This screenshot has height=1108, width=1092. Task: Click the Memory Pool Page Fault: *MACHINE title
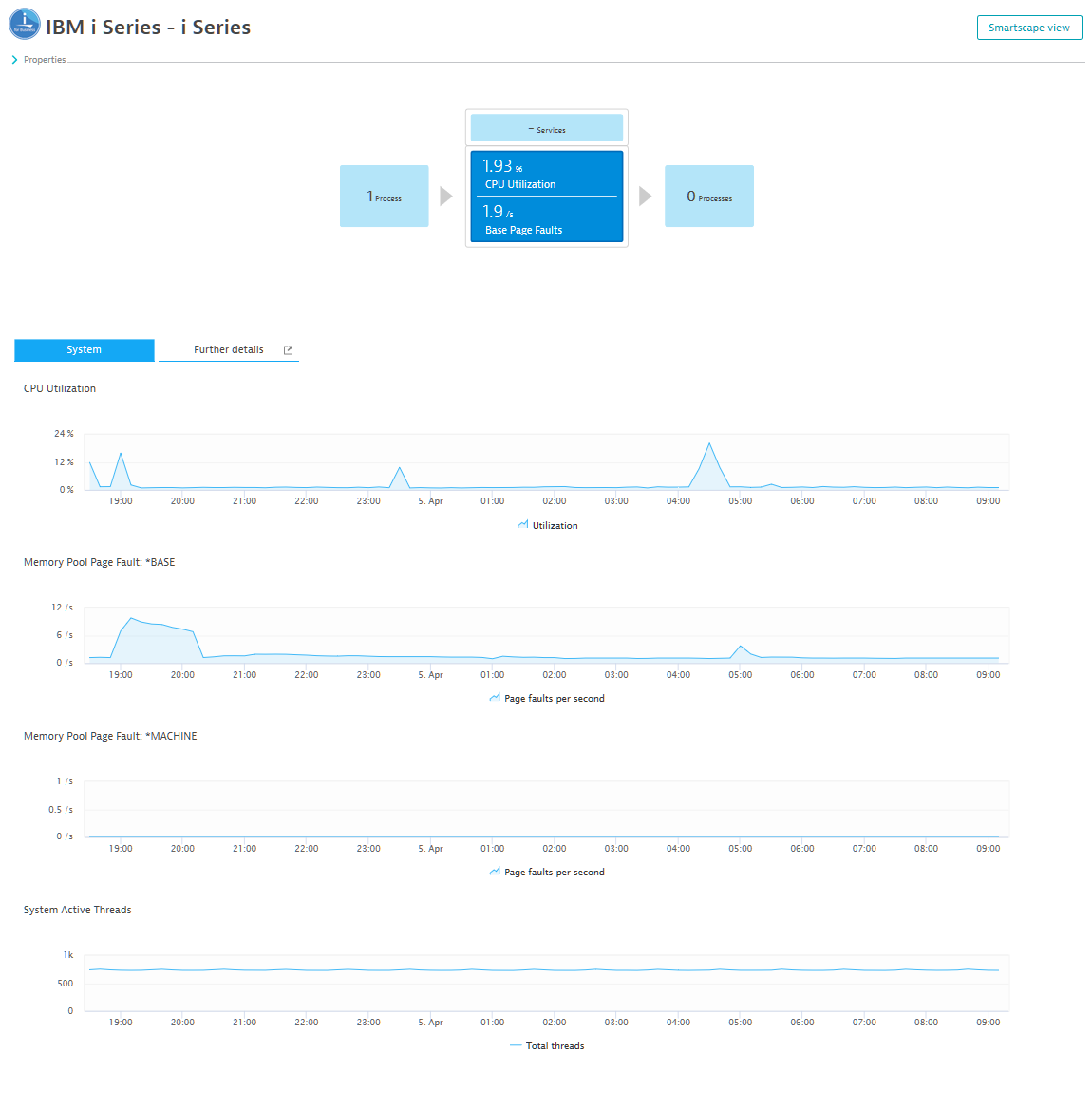(110, 737)
